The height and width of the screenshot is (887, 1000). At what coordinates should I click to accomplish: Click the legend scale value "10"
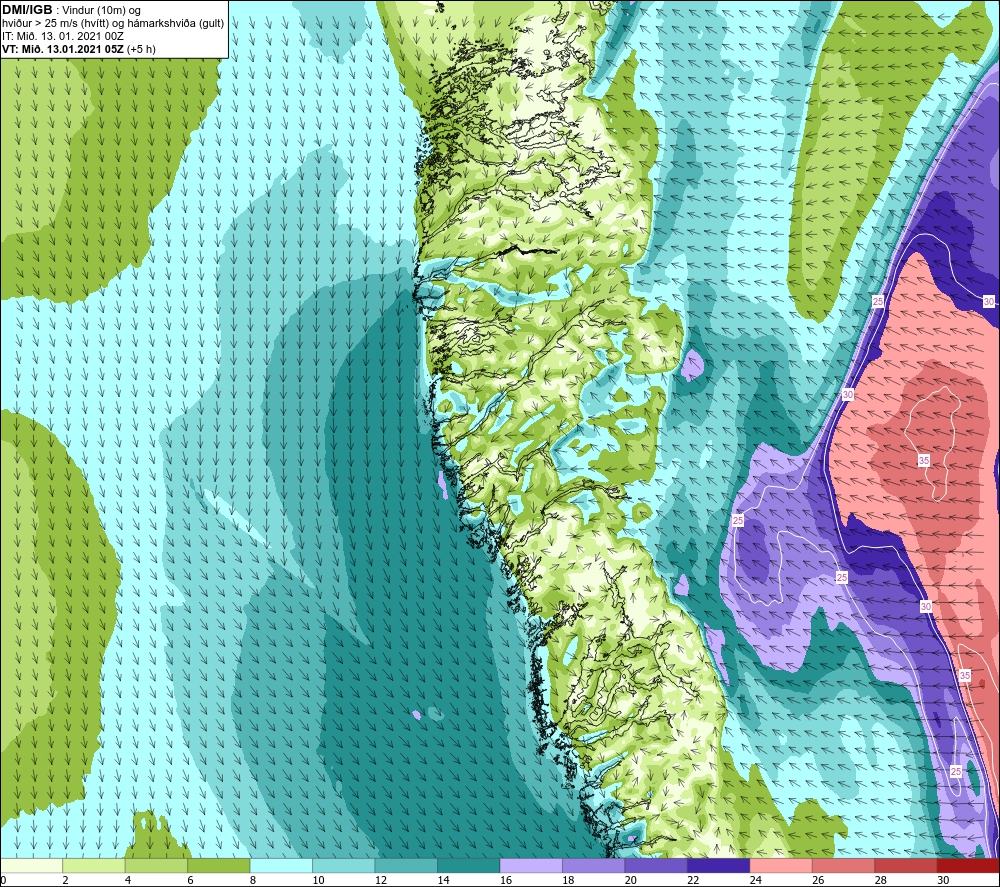318,880
